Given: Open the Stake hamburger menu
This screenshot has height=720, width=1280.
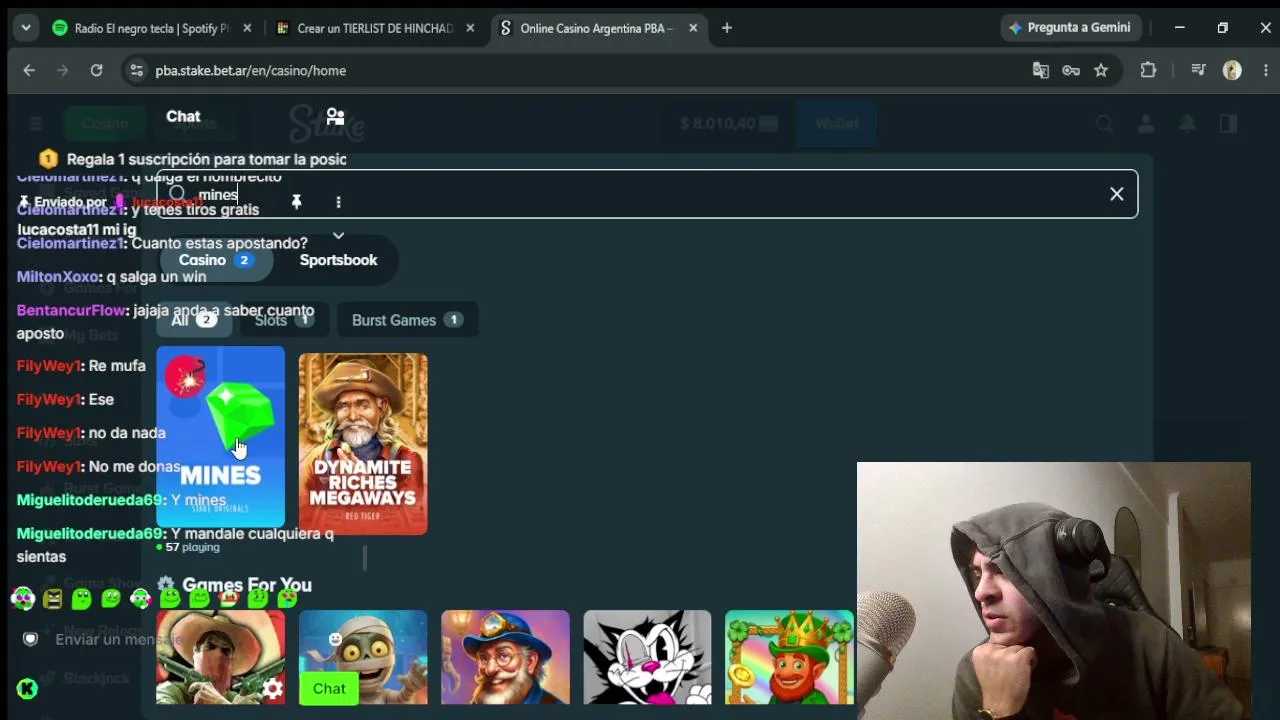Looking at the screenshot, I should point(36,124).
